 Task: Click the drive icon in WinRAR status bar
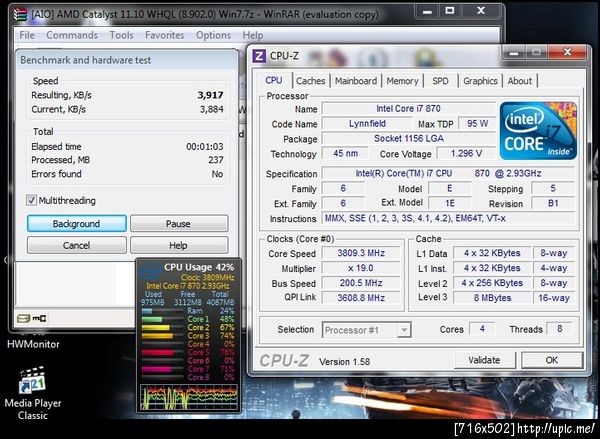tap(23, 318)
